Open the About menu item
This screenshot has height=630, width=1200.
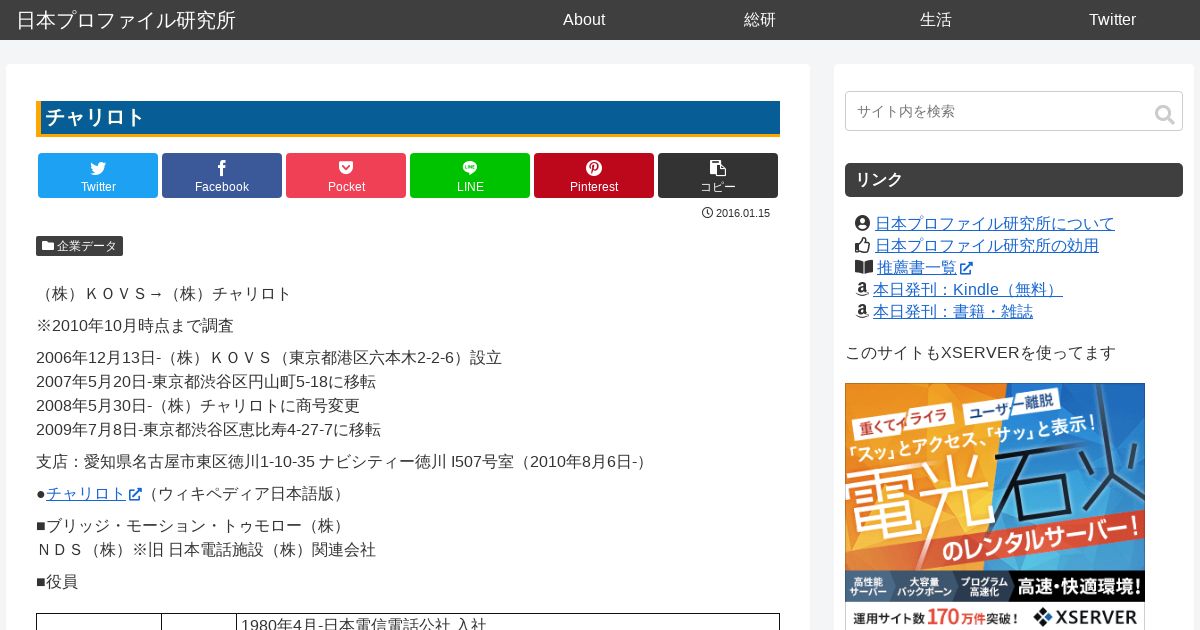click(584, 20)
